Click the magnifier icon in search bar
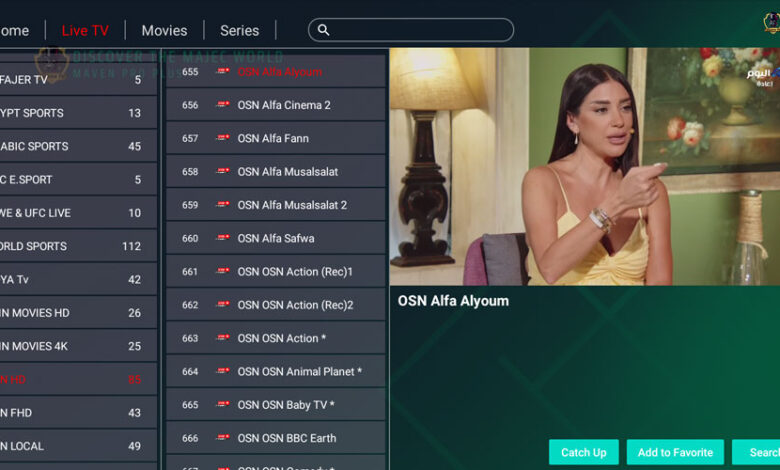 [323, 30]
